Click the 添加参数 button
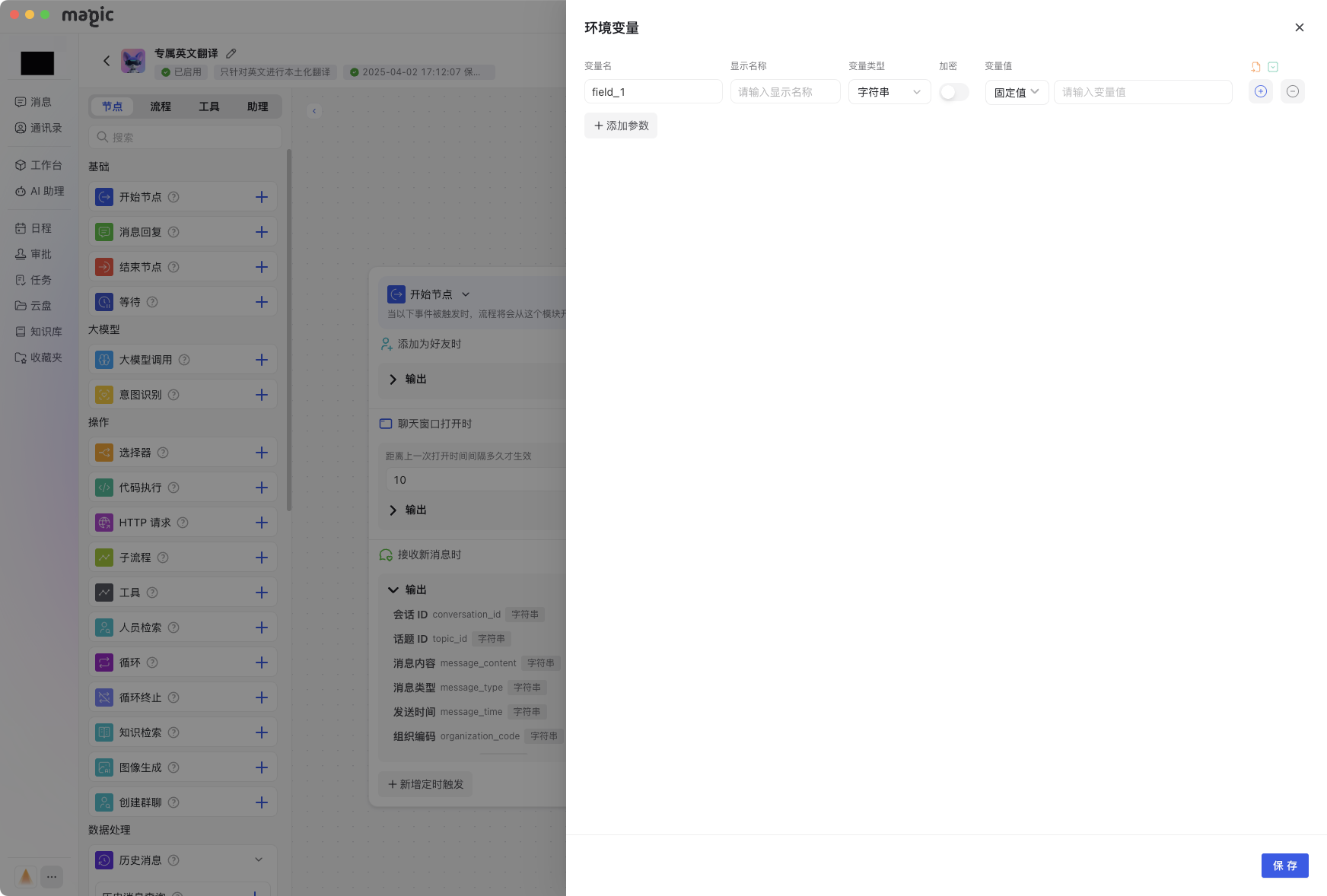This screenshot has height=896, width=1327. (621, 126)
